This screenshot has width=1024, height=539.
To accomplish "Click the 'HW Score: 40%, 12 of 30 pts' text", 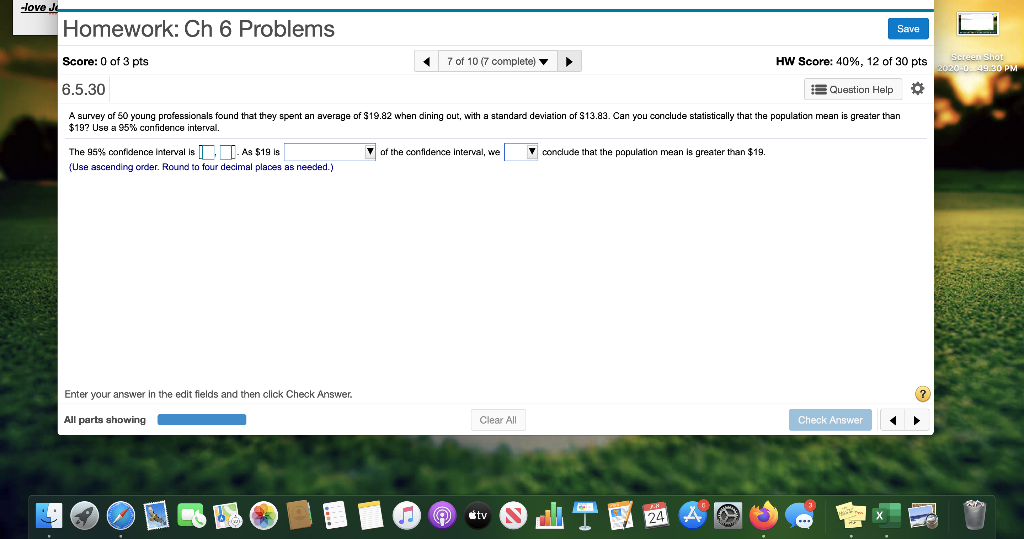I will [x=852, y=61].
